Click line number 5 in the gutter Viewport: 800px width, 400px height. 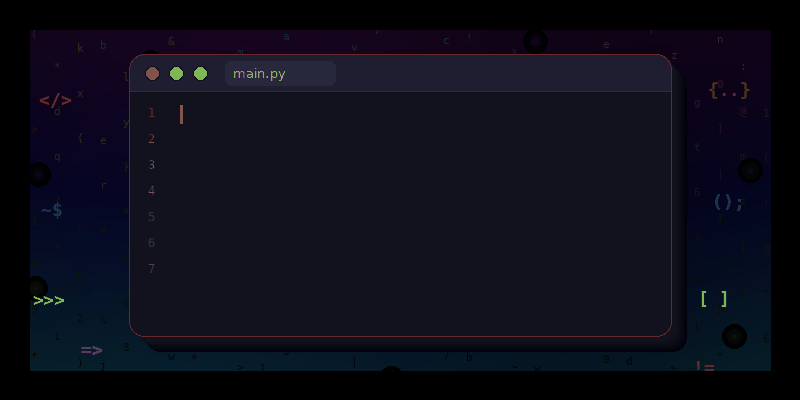(152, 217)
